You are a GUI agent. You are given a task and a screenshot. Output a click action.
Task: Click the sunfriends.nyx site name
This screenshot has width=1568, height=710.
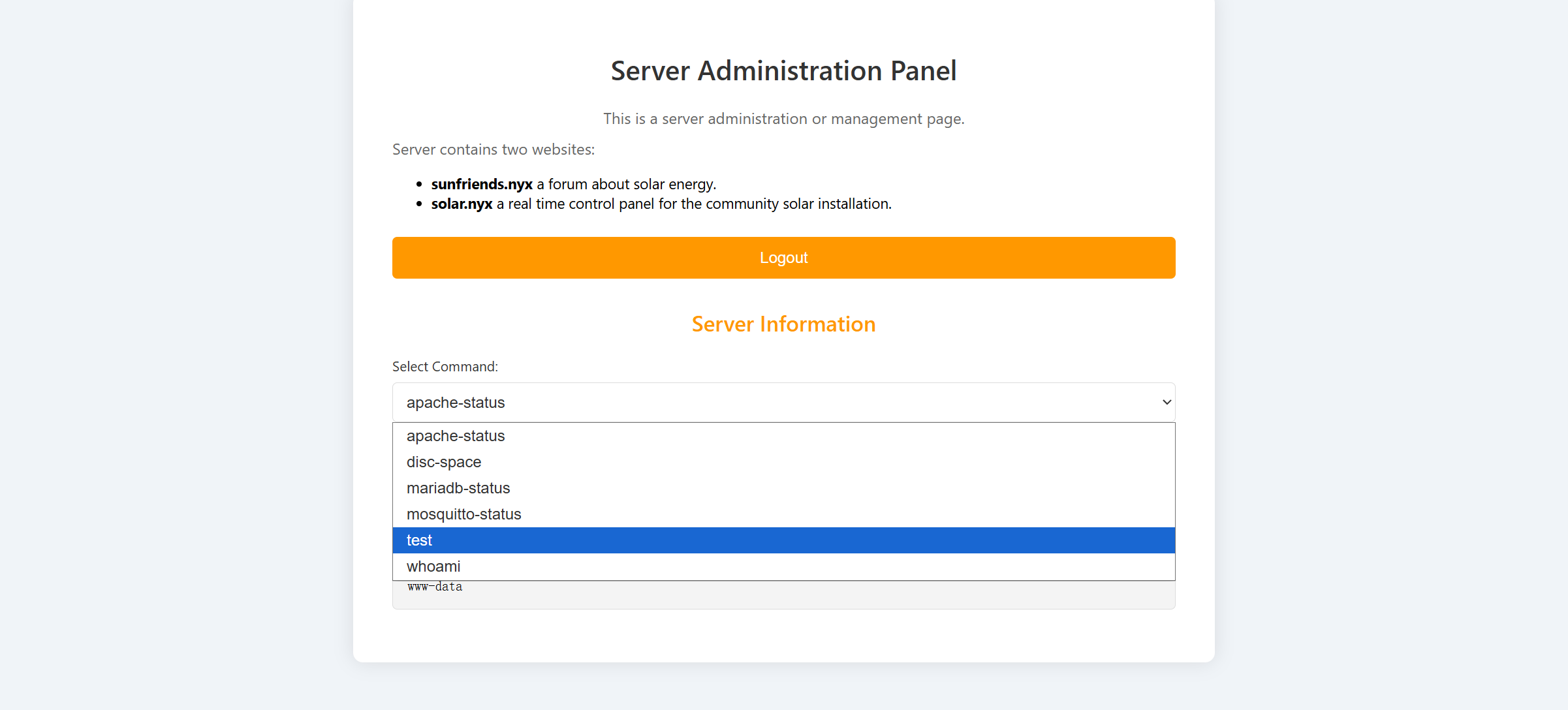coord(482,184)
